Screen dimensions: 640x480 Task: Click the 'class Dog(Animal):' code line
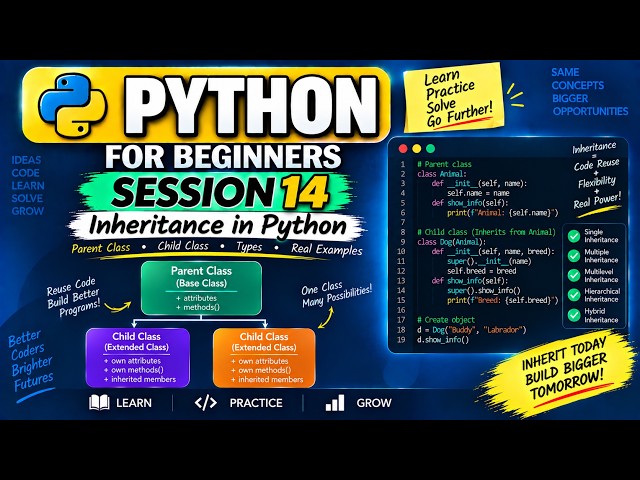[451, 242]
